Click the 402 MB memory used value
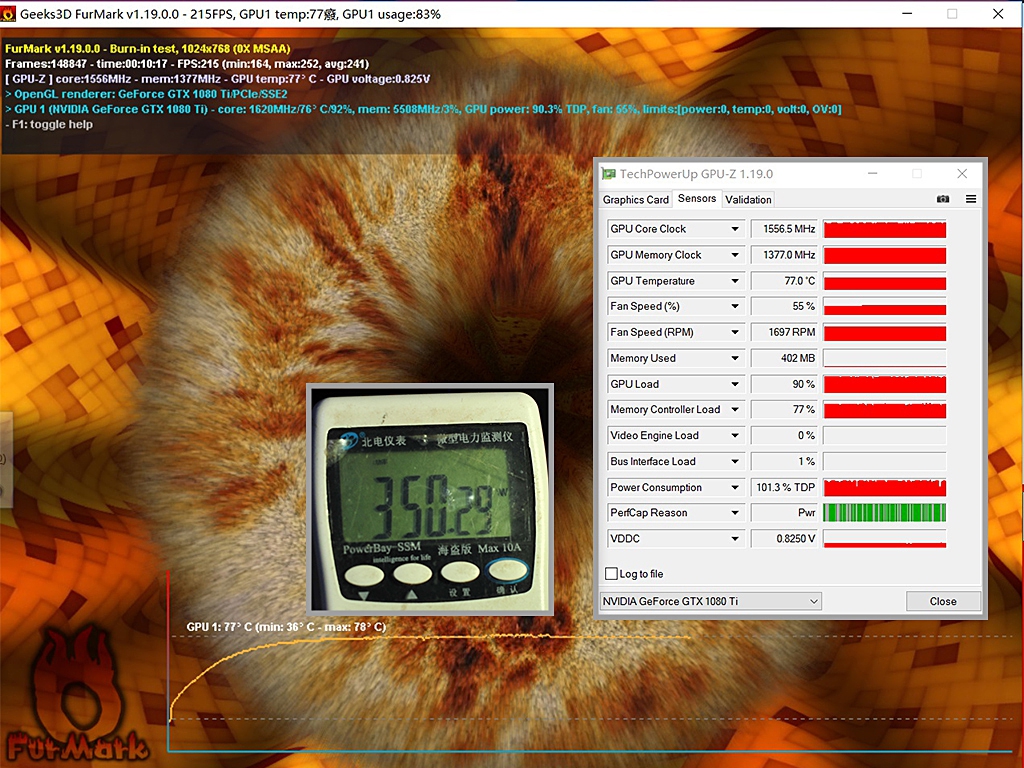1024x768 pixels. click(x=784, y=359)
